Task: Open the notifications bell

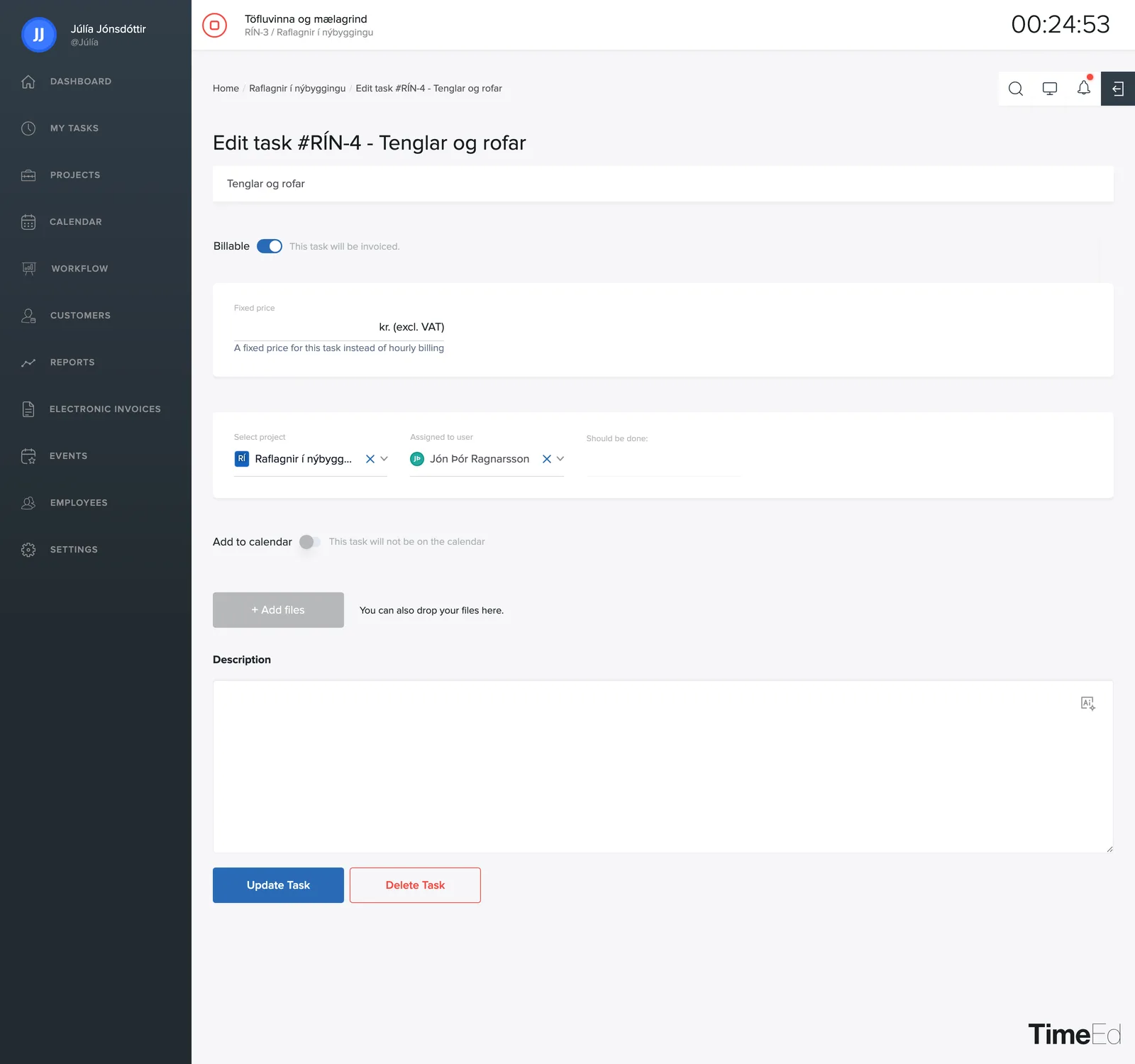Action: (1084, 88)
